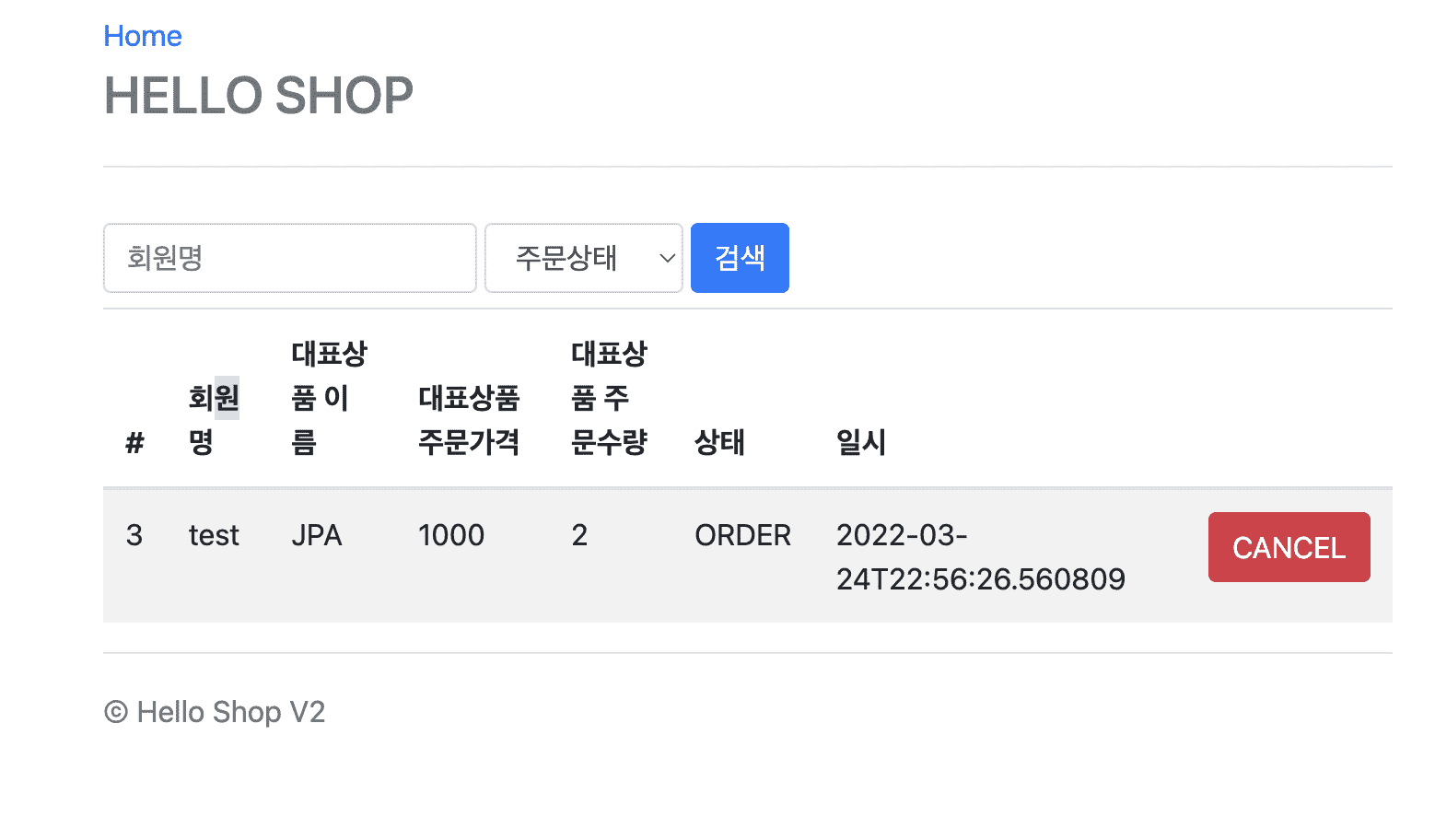Click the order price 1000 cell
This screenshot has height=840, width=1435.
coord(451,535)
